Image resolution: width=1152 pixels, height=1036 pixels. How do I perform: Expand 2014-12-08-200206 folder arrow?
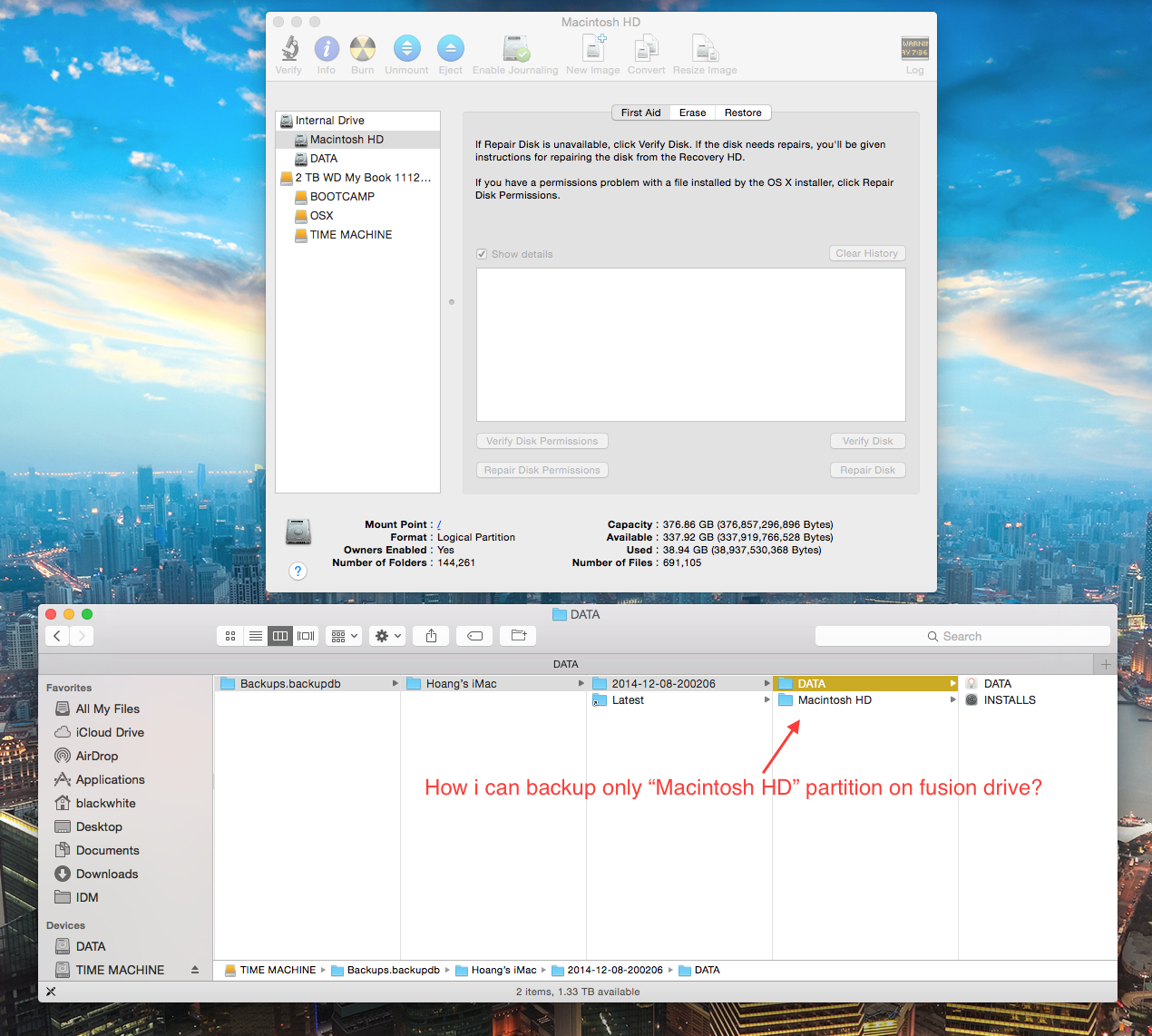pyautogui.click(x=766, y=683)
